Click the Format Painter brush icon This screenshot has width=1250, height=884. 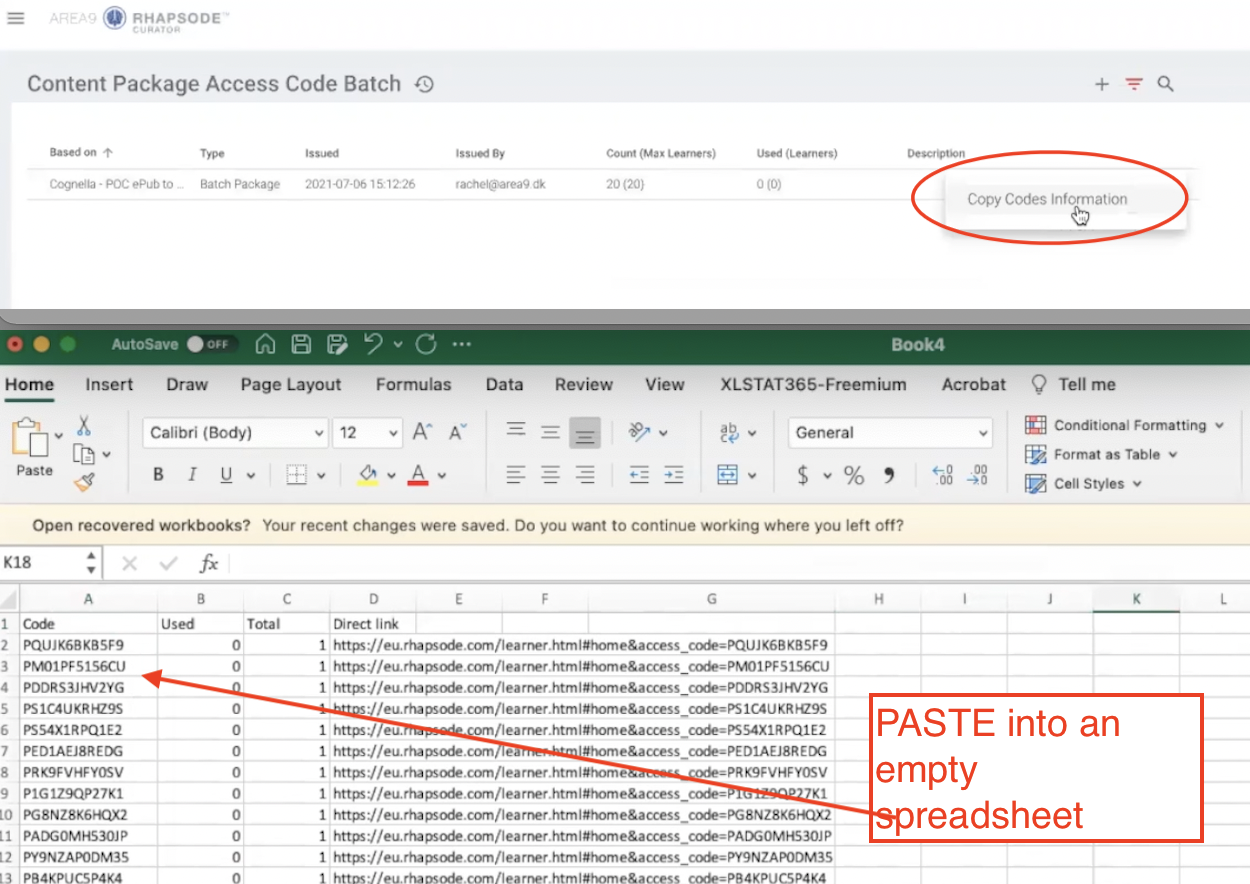tap(84, 483)
